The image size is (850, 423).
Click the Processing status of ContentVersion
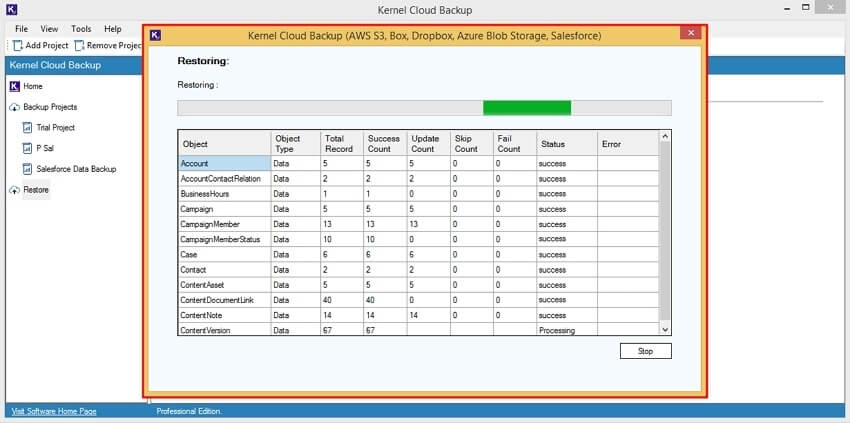pyautogui.click(x=567, y=330)
